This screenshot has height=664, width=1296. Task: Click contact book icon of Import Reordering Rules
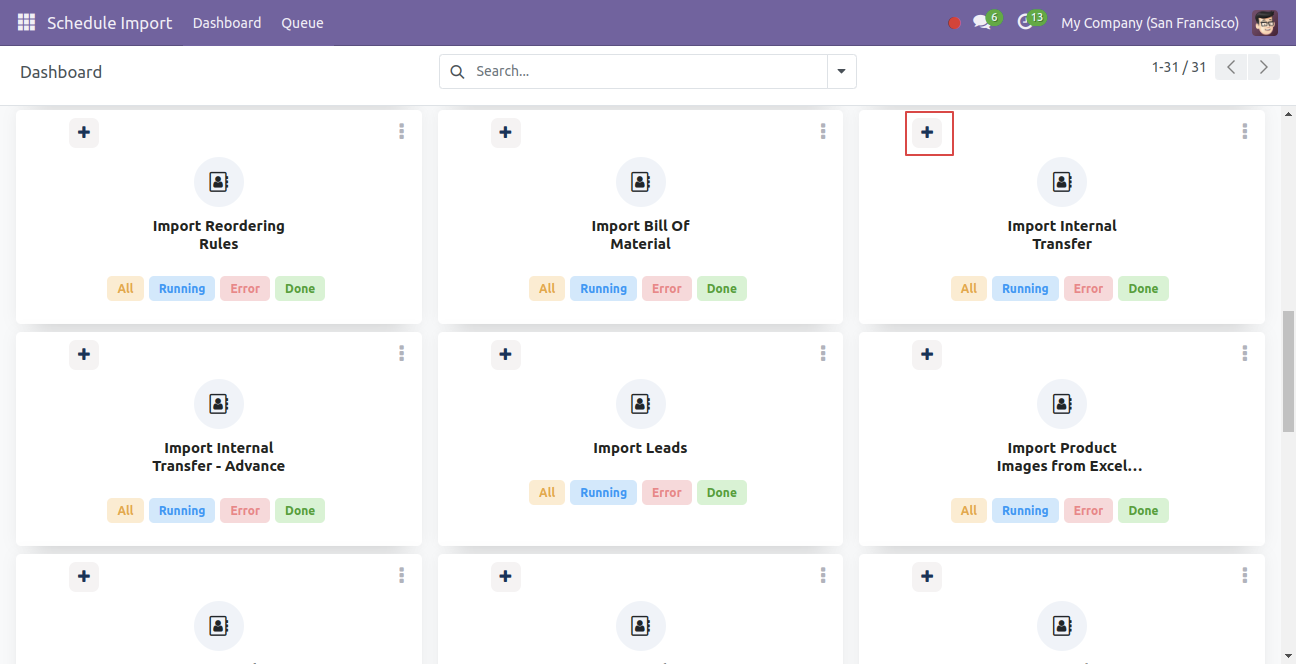pyautogui.click(x=219, y=182)
